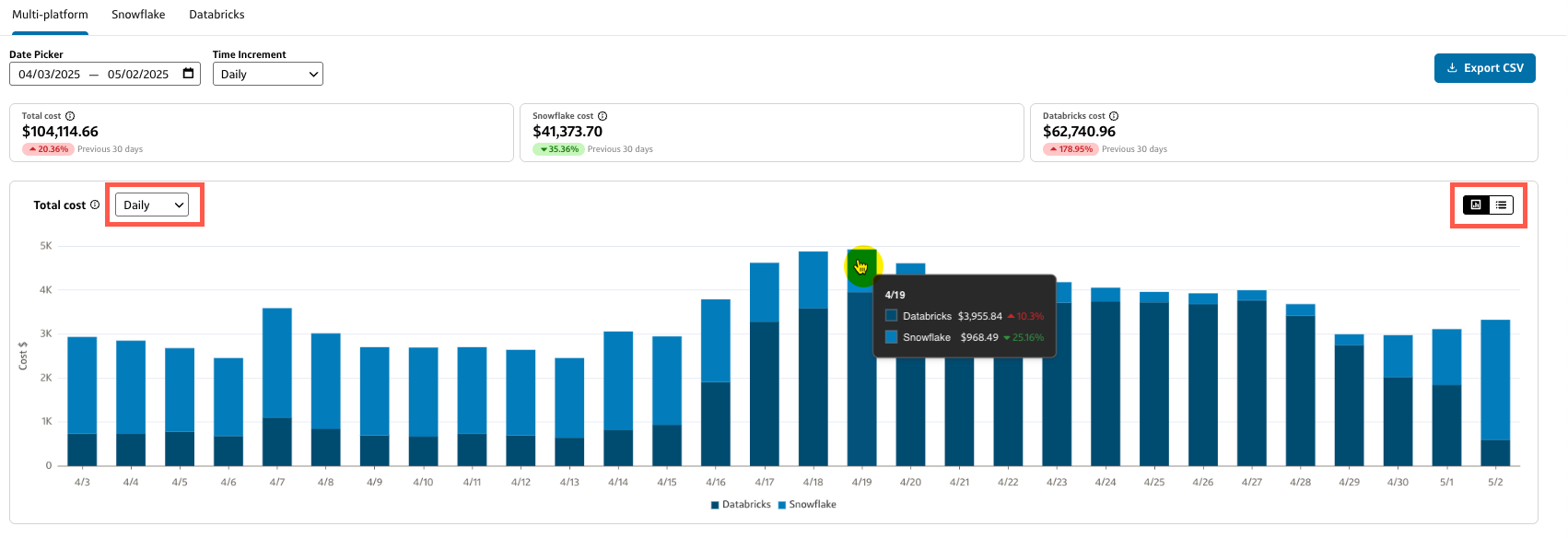Open the Snowflake tab
Screen dimensions: 1568x538
pos(138,15)
